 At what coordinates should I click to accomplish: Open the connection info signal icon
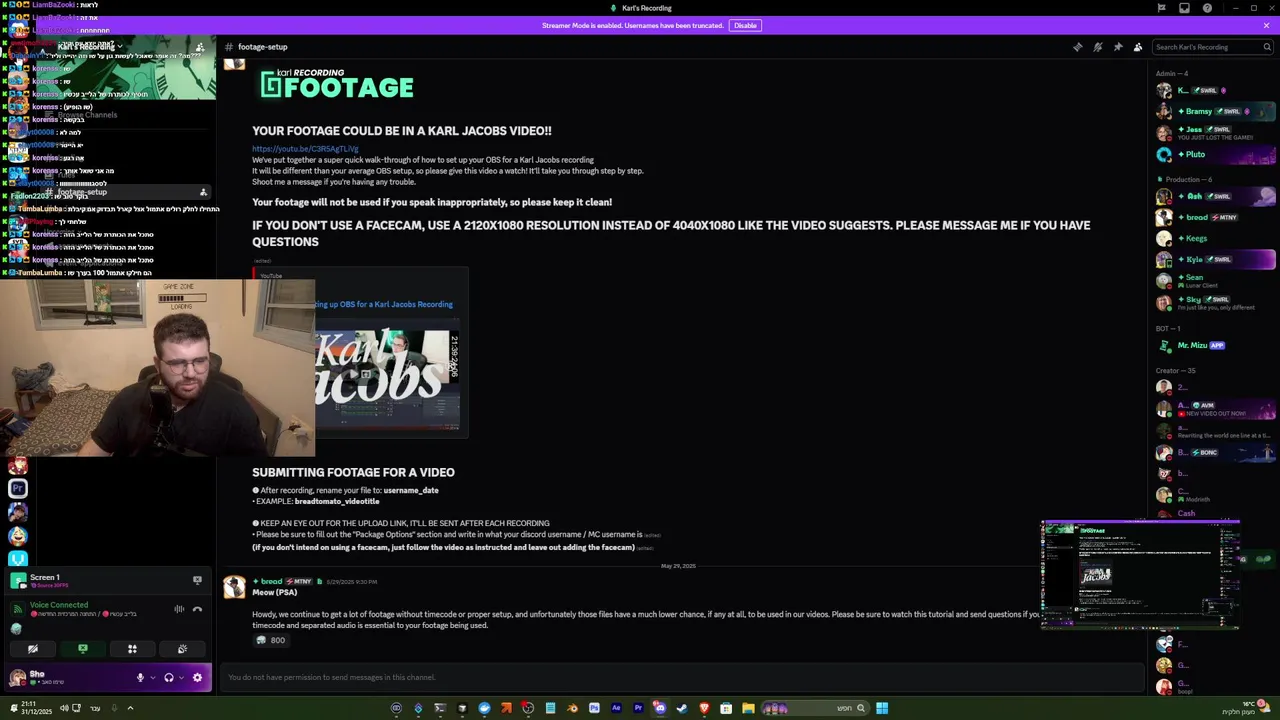coord(17,609)
